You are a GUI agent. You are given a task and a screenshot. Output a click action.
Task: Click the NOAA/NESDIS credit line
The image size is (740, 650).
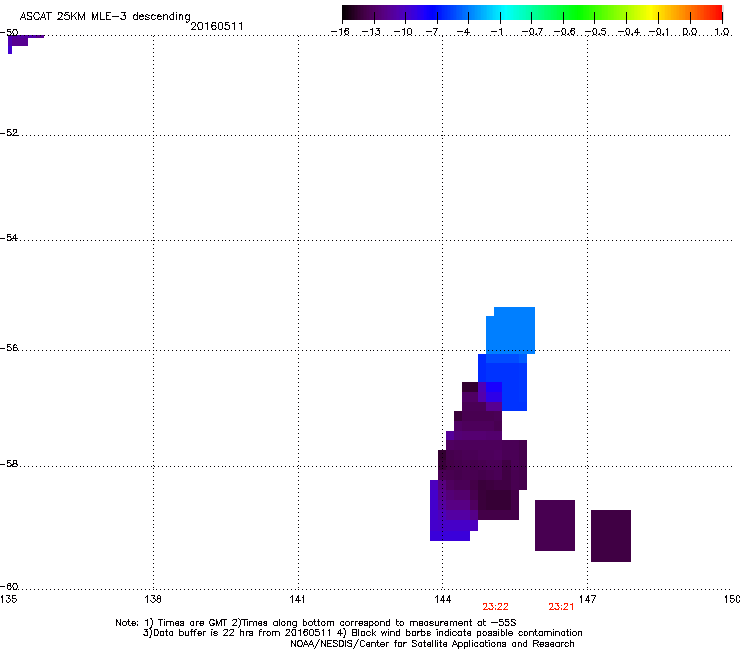tap(432, 644)
